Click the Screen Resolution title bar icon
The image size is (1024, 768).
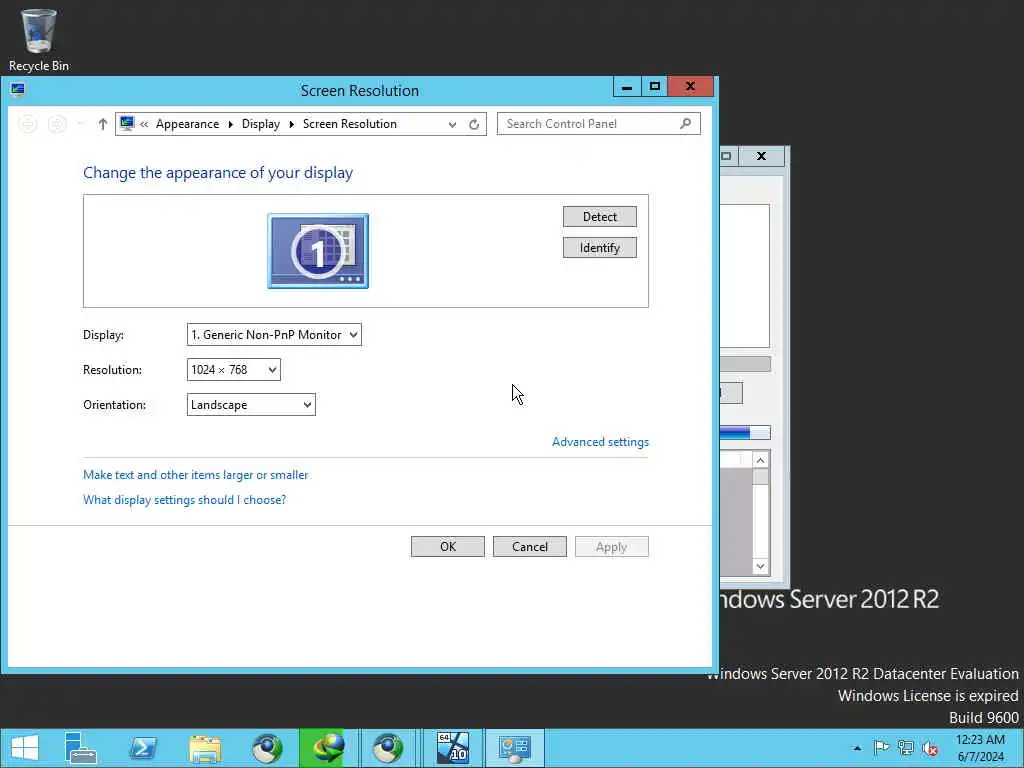18,90
